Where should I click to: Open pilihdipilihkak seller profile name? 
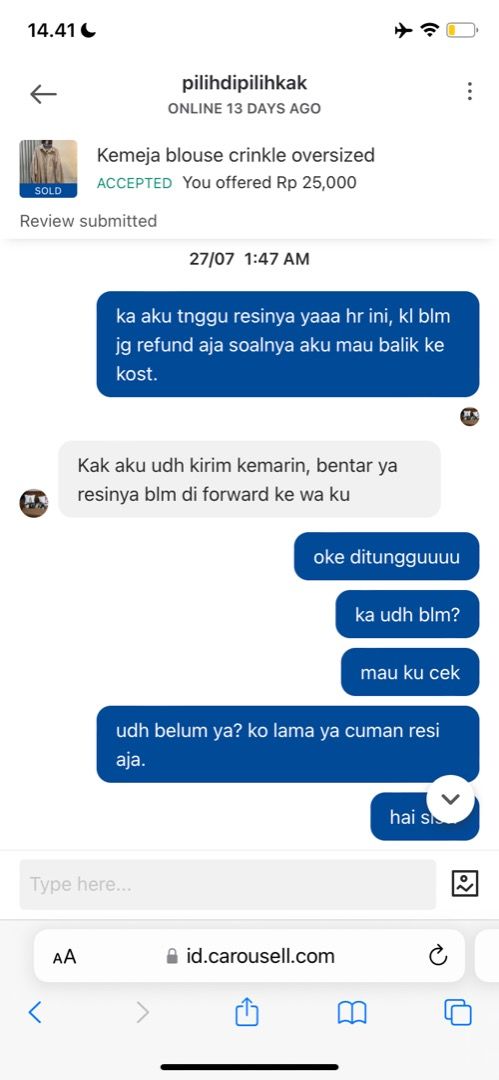[245, 83]
